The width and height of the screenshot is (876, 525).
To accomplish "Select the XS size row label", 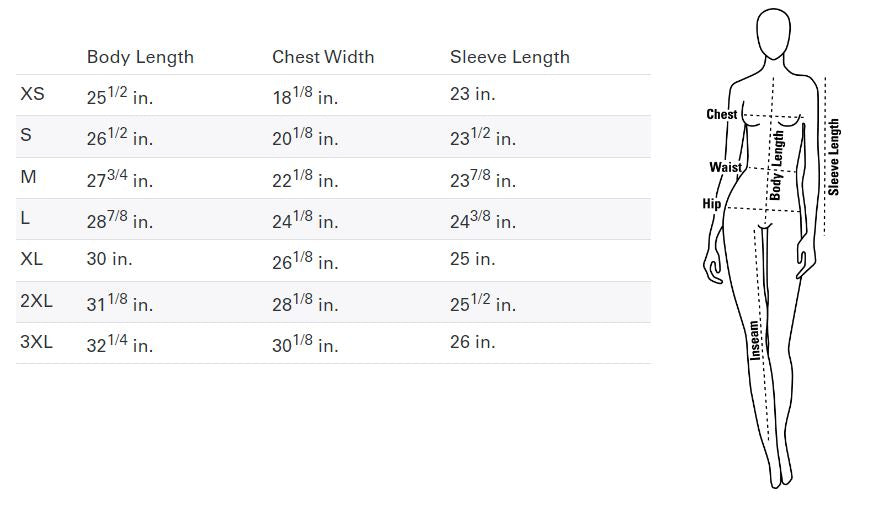I will 32,94.
